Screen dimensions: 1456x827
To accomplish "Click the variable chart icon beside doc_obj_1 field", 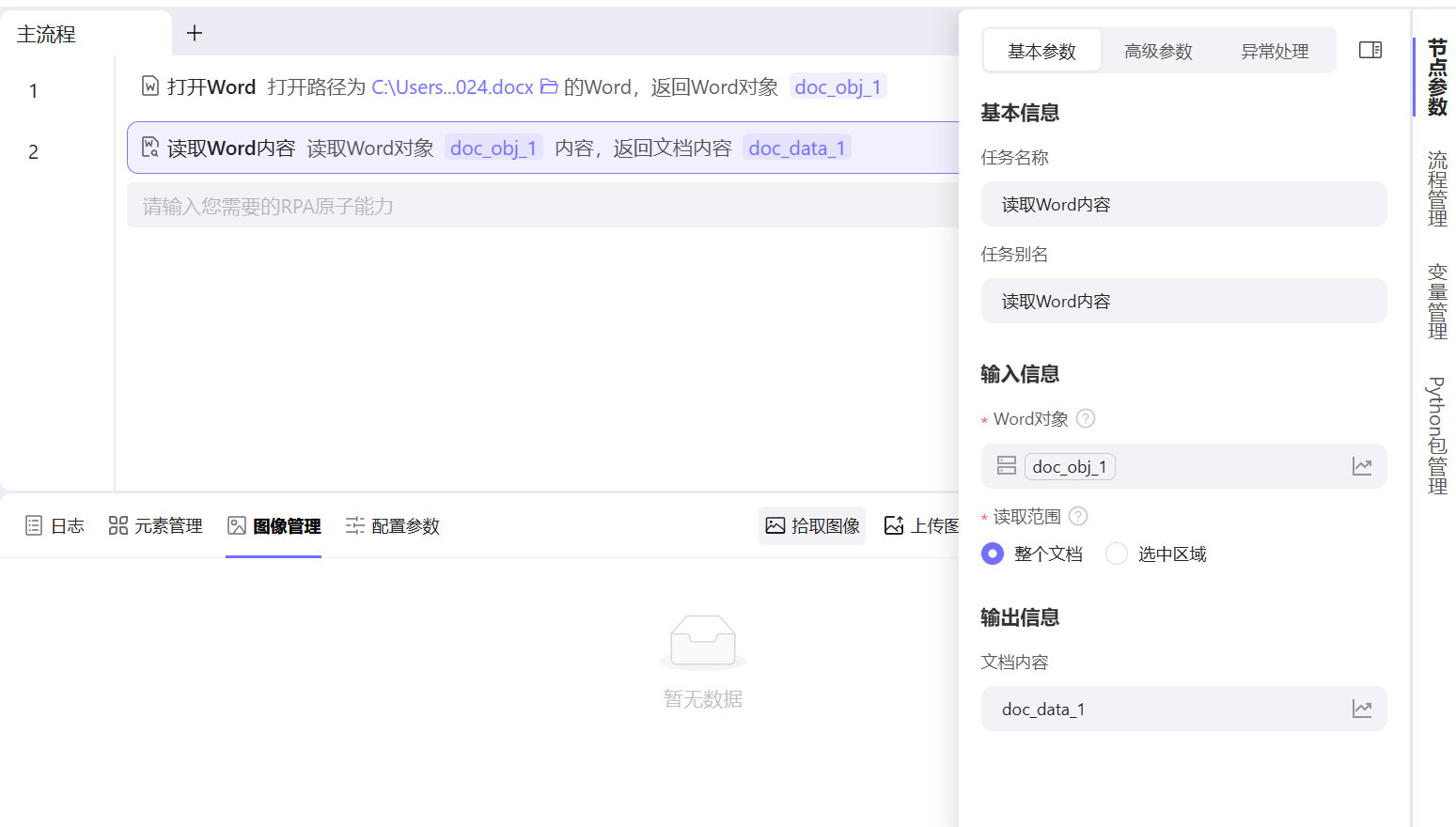I will click(1362, 465).
